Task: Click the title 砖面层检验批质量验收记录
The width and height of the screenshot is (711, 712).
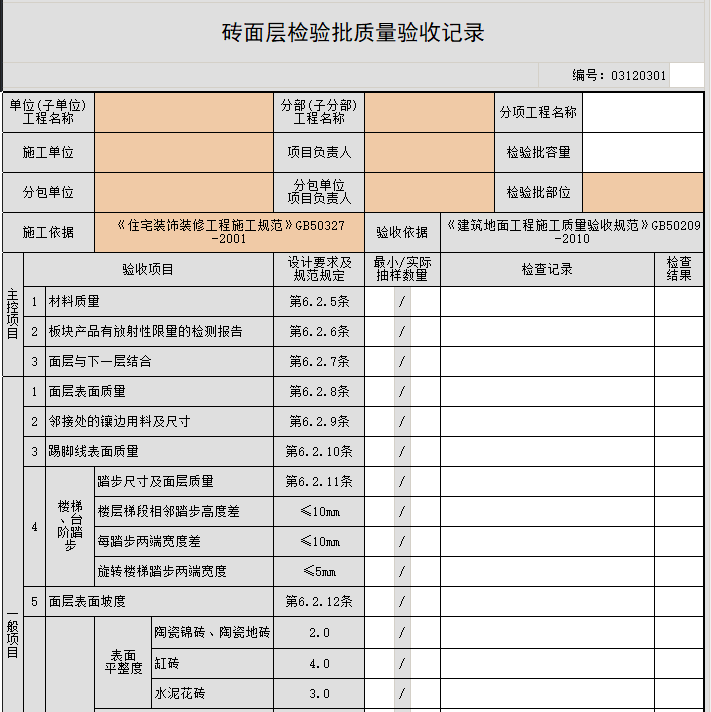Action: coord(353,33)
